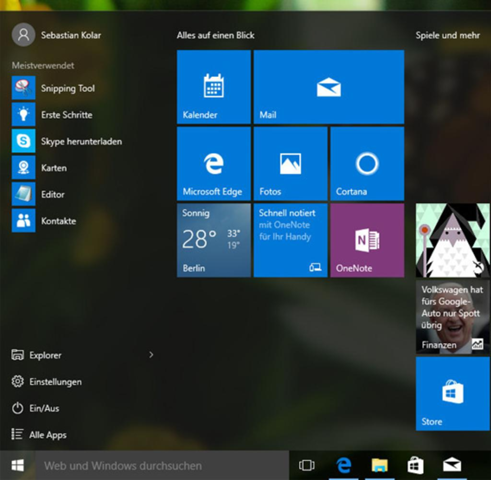Open Store from the taskbar

coord(416,465)
